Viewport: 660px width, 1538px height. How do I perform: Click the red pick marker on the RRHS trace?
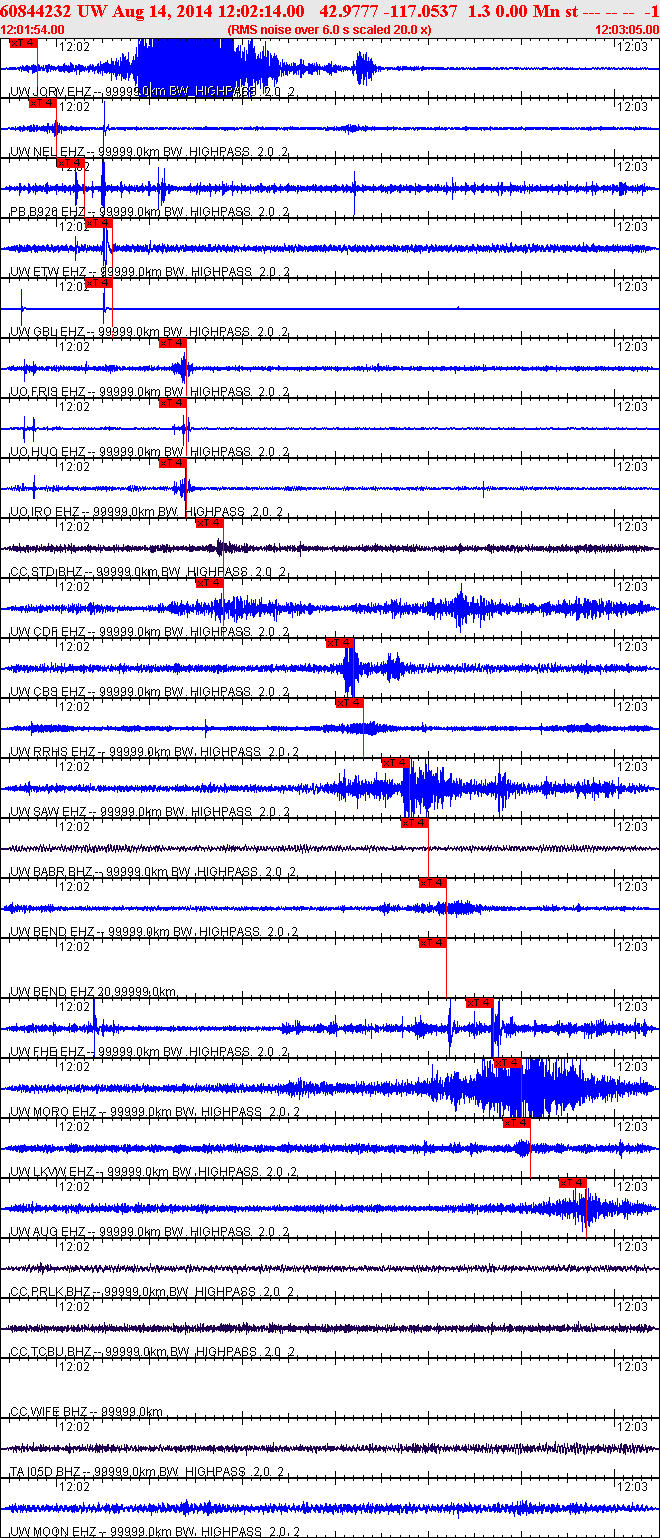(x=349, y=703)
